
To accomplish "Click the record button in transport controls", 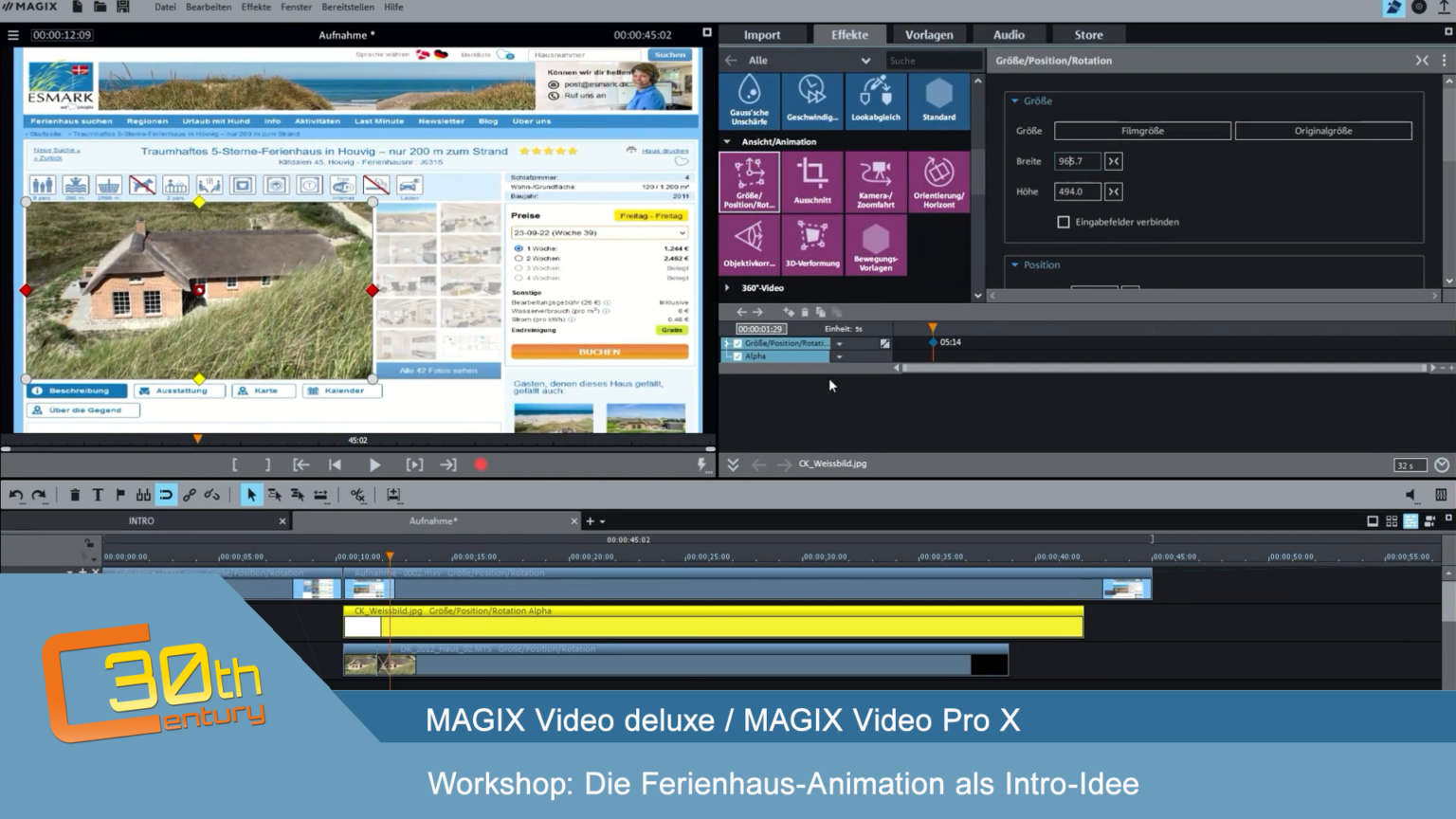I will (481, 464).
